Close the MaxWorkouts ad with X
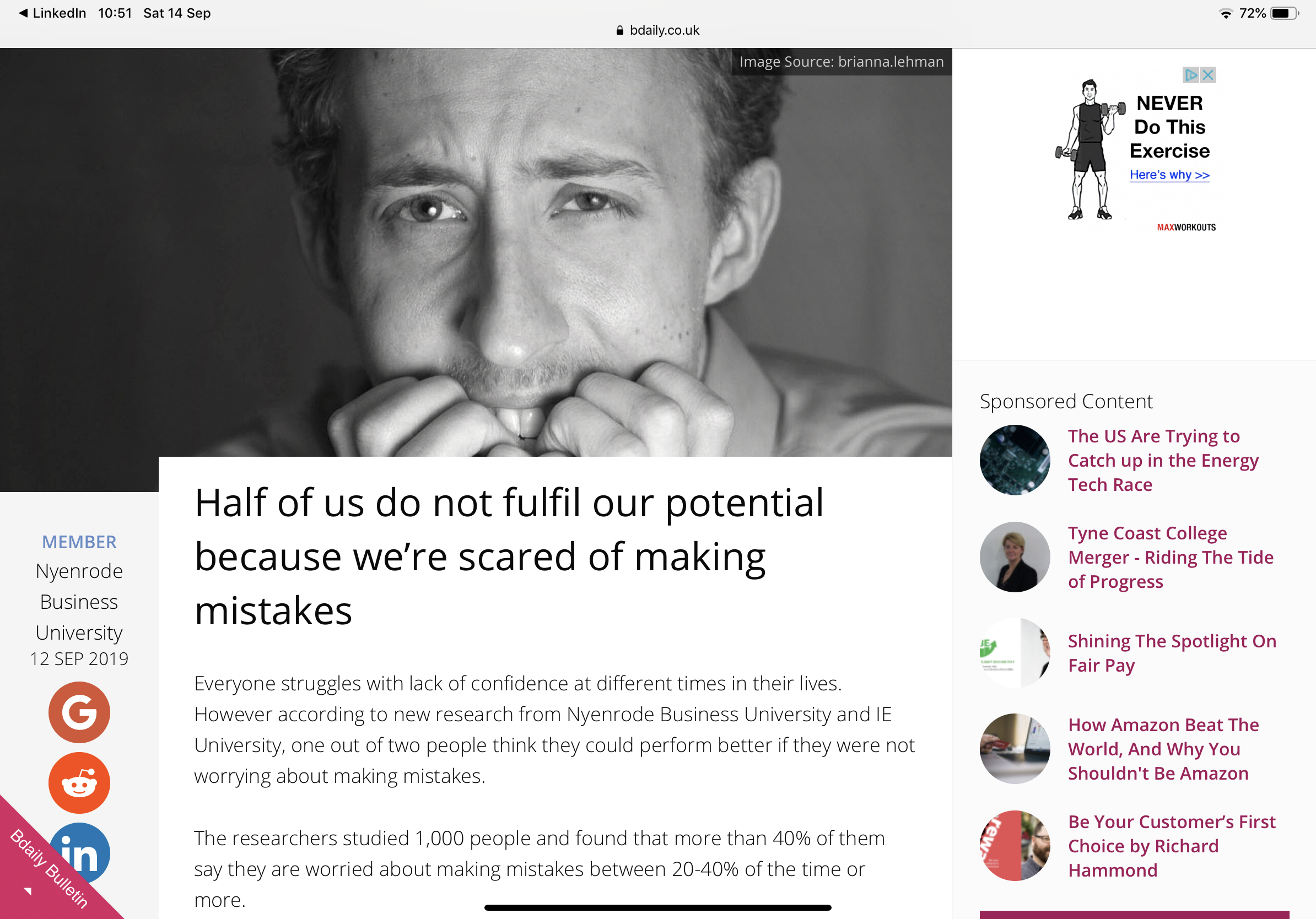This screenshot has height=919, width=1316. point(1208,75)
